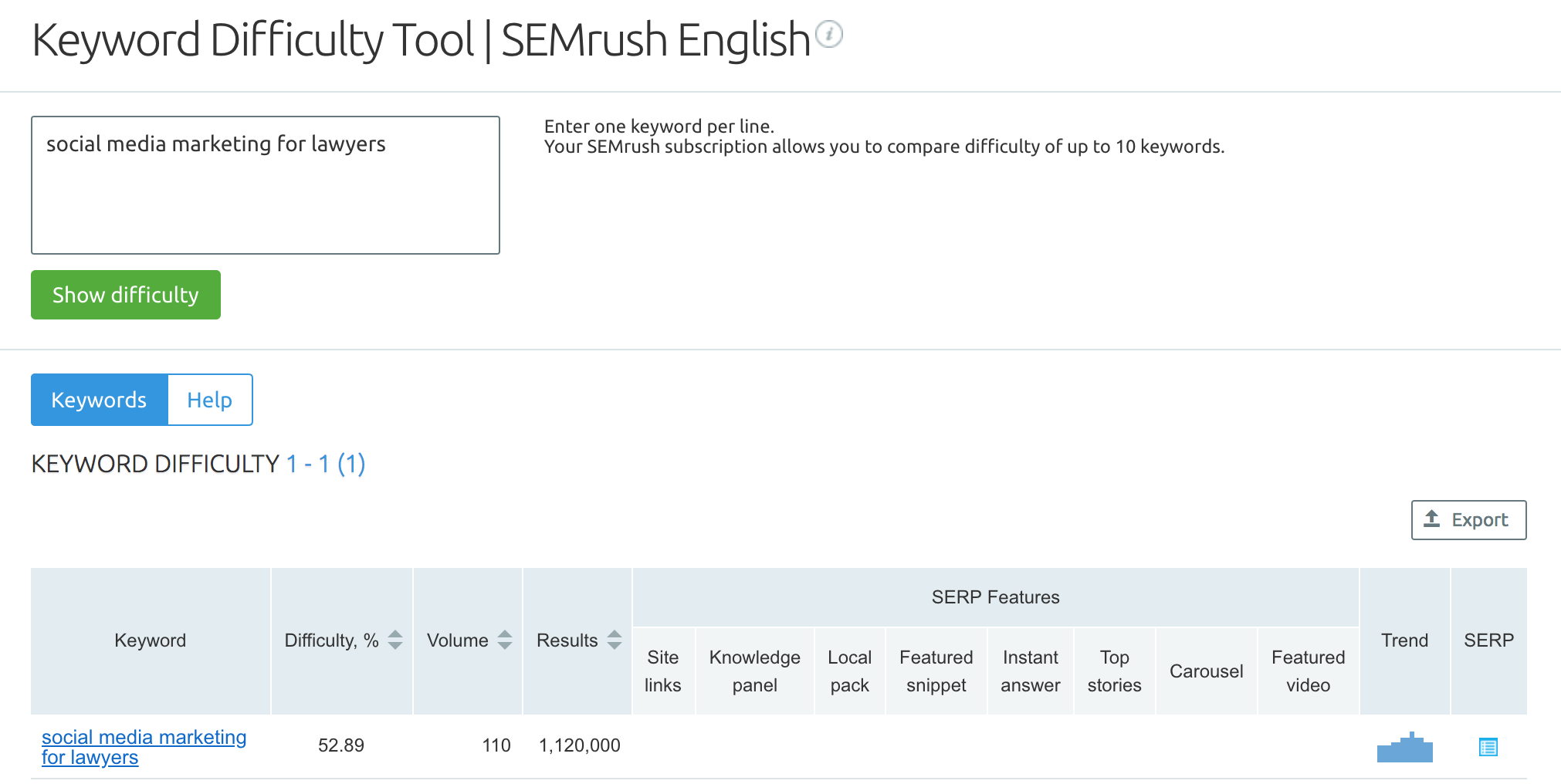Open the Help tab

click(209, 400)
